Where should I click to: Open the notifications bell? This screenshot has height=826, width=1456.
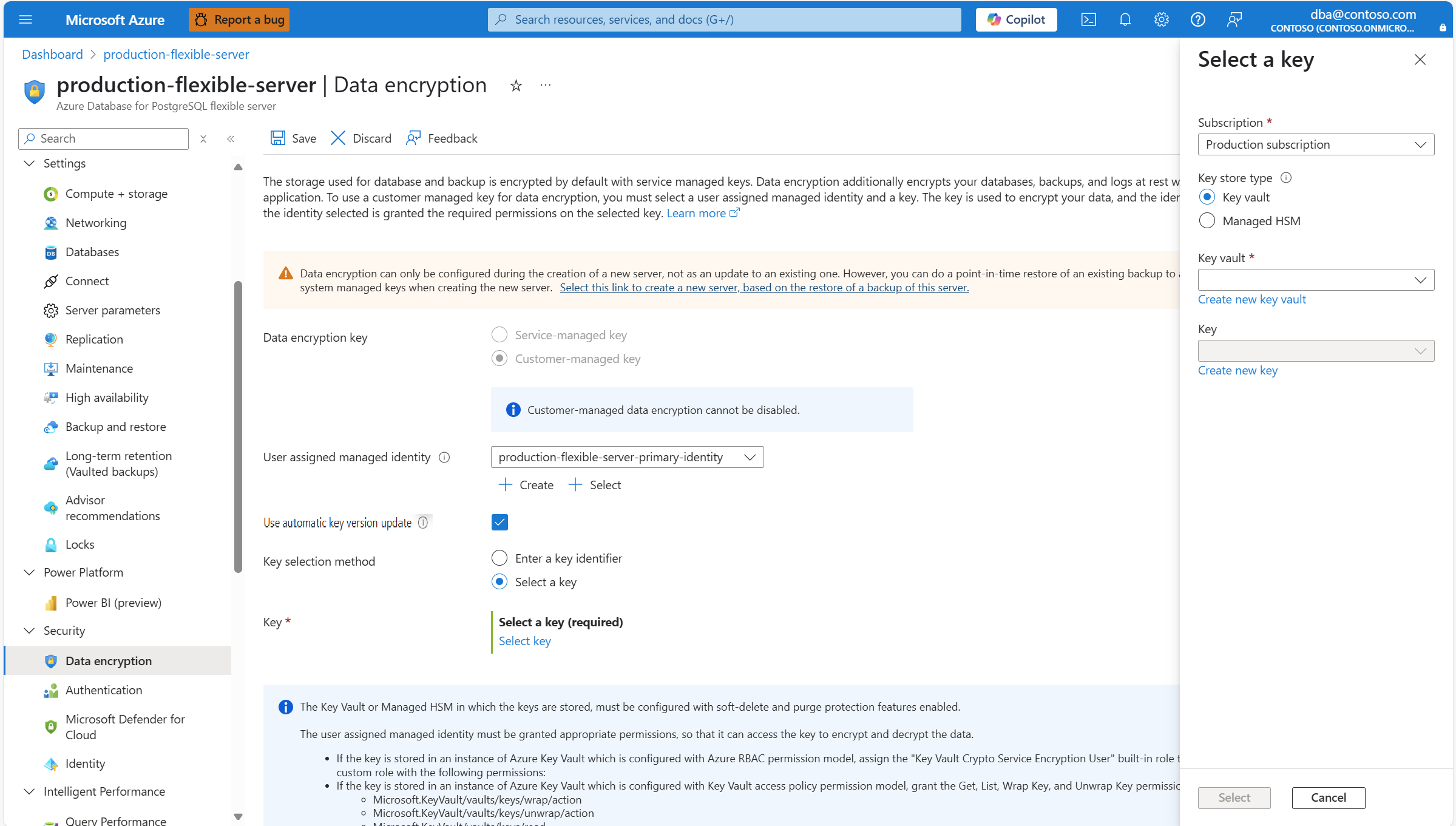coord(1125,19)
